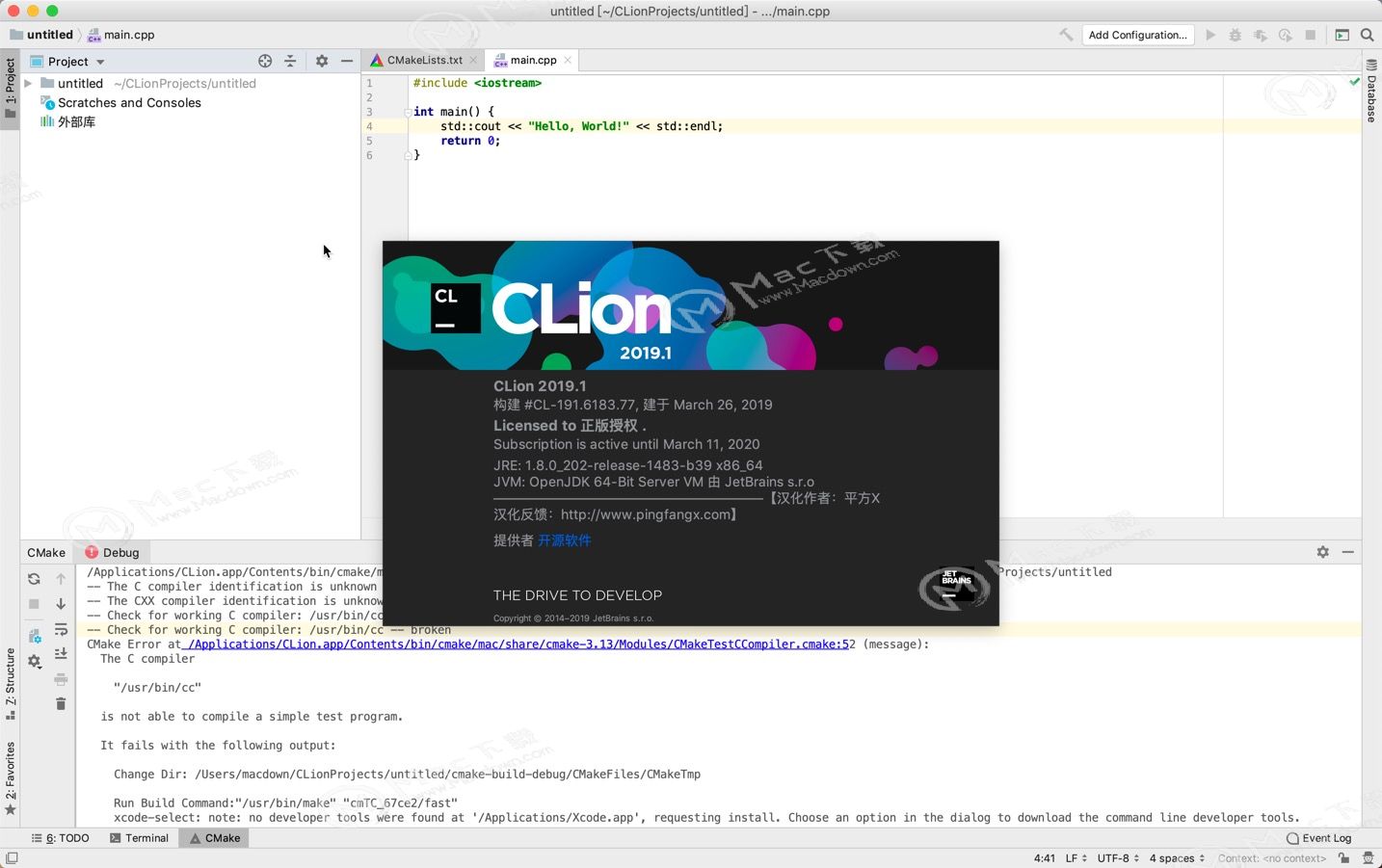The width and height of the screenshot is (1382, 868).
Task: Click the Run with Valgrind Memcheck icon
Action: pyautogui.click(x=1260, y=35)
